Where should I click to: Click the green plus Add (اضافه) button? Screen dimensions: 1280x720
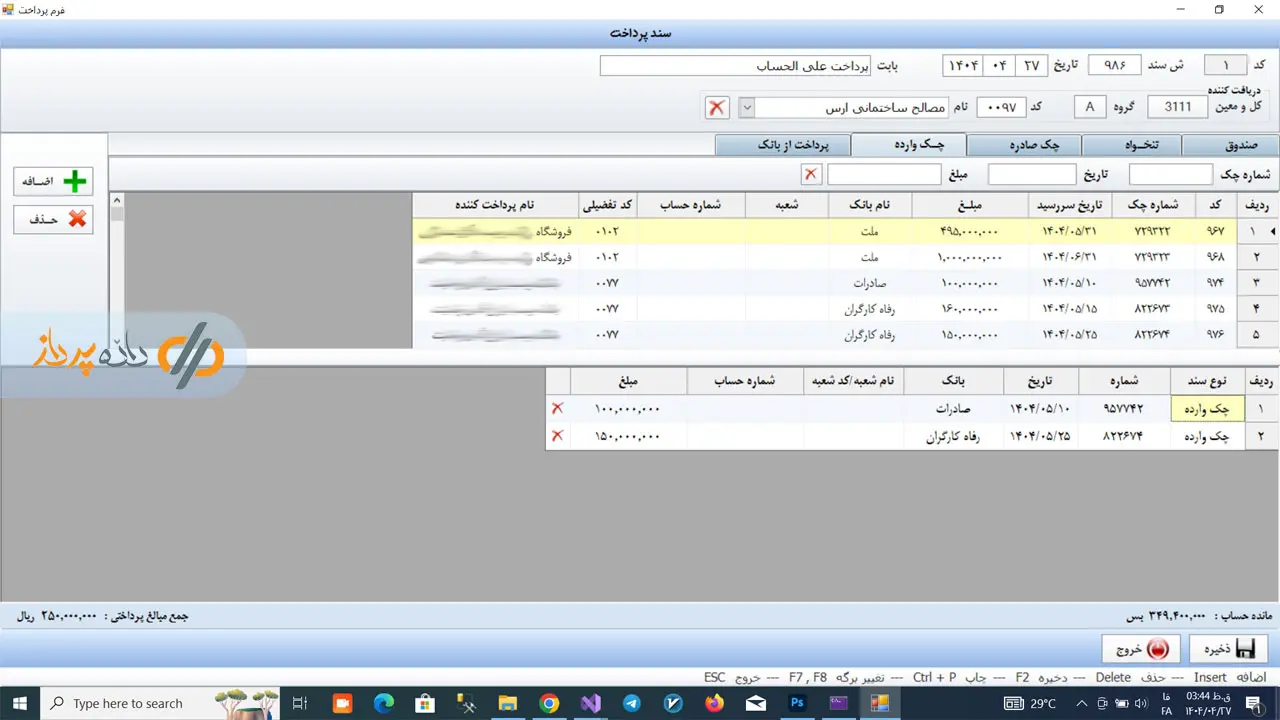point(52,181)
